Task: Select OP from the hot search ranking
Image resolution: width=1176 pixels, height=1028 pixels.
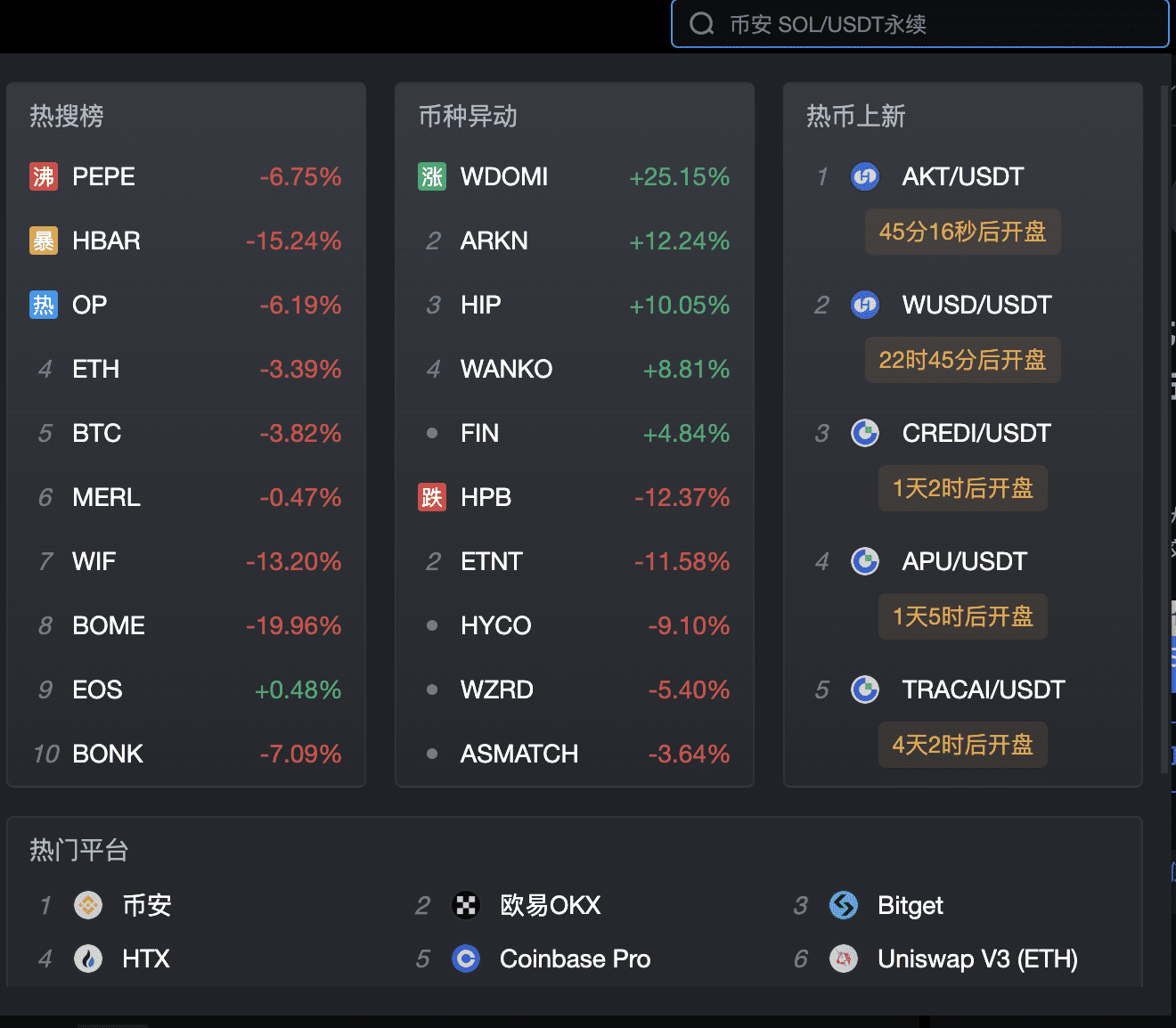Action: (186, 305)
